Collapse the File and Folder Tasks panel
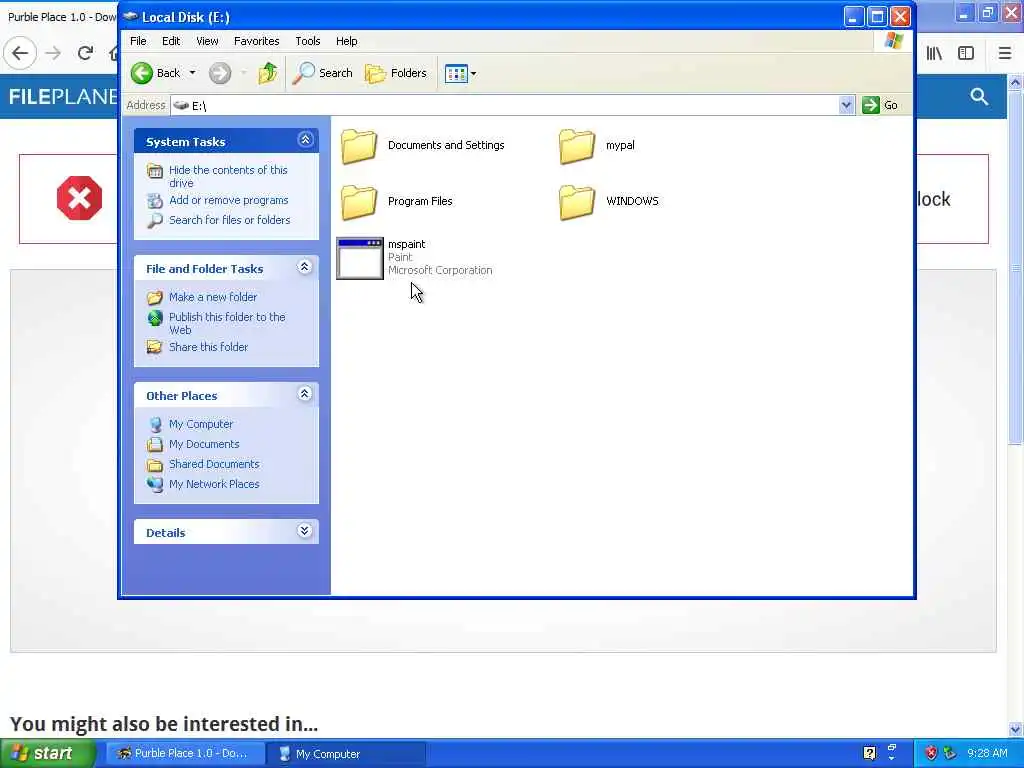 (x=304, y=266)
